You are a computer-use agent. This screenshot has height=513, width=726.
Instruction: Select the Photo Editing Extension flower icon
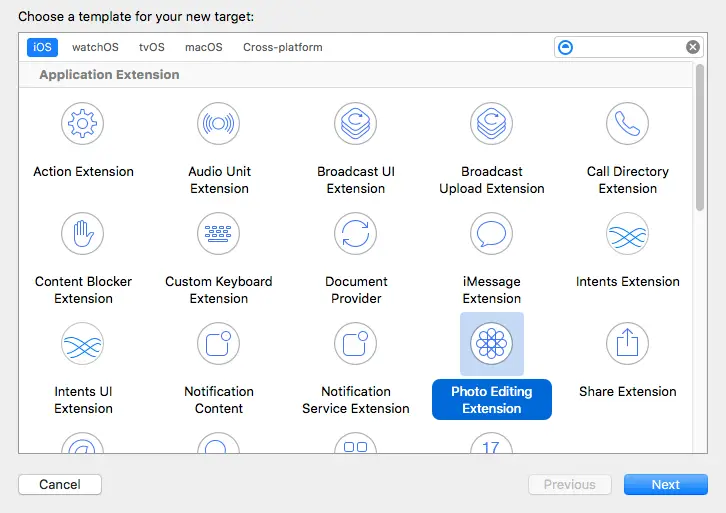491,344
